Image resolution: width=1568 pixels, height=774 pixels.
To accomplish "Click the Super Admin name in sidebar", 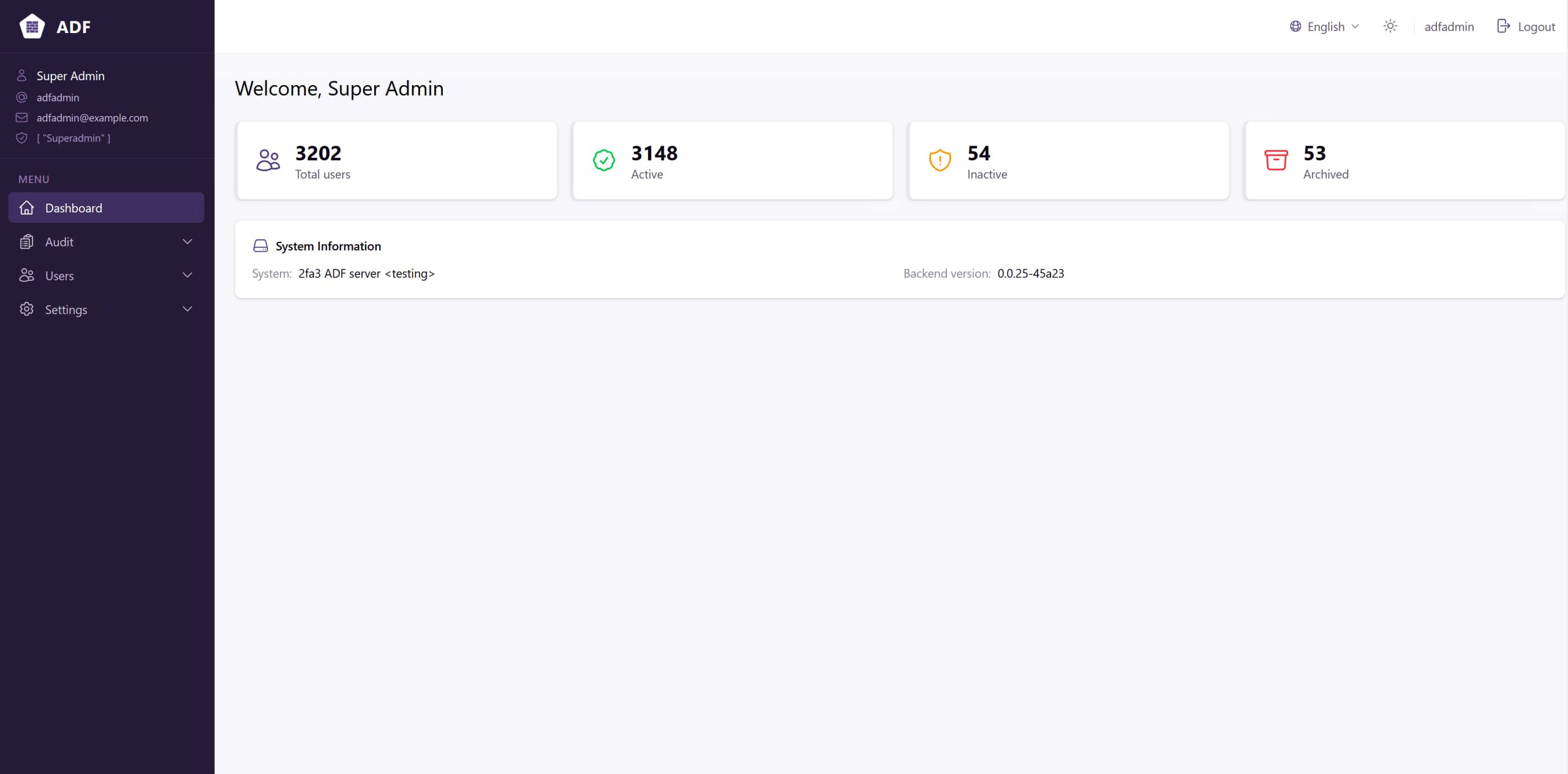I will (70, 76).
